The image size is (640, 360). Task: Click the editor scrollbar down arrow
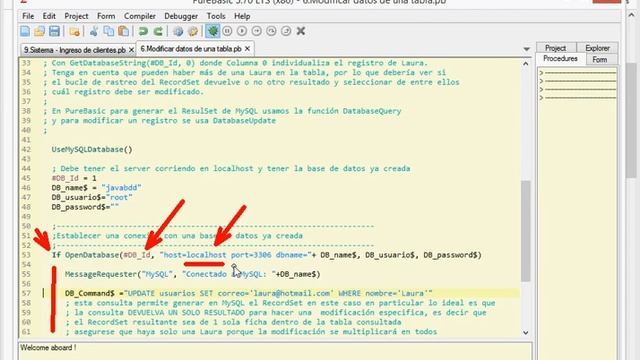tap(526, 333)
